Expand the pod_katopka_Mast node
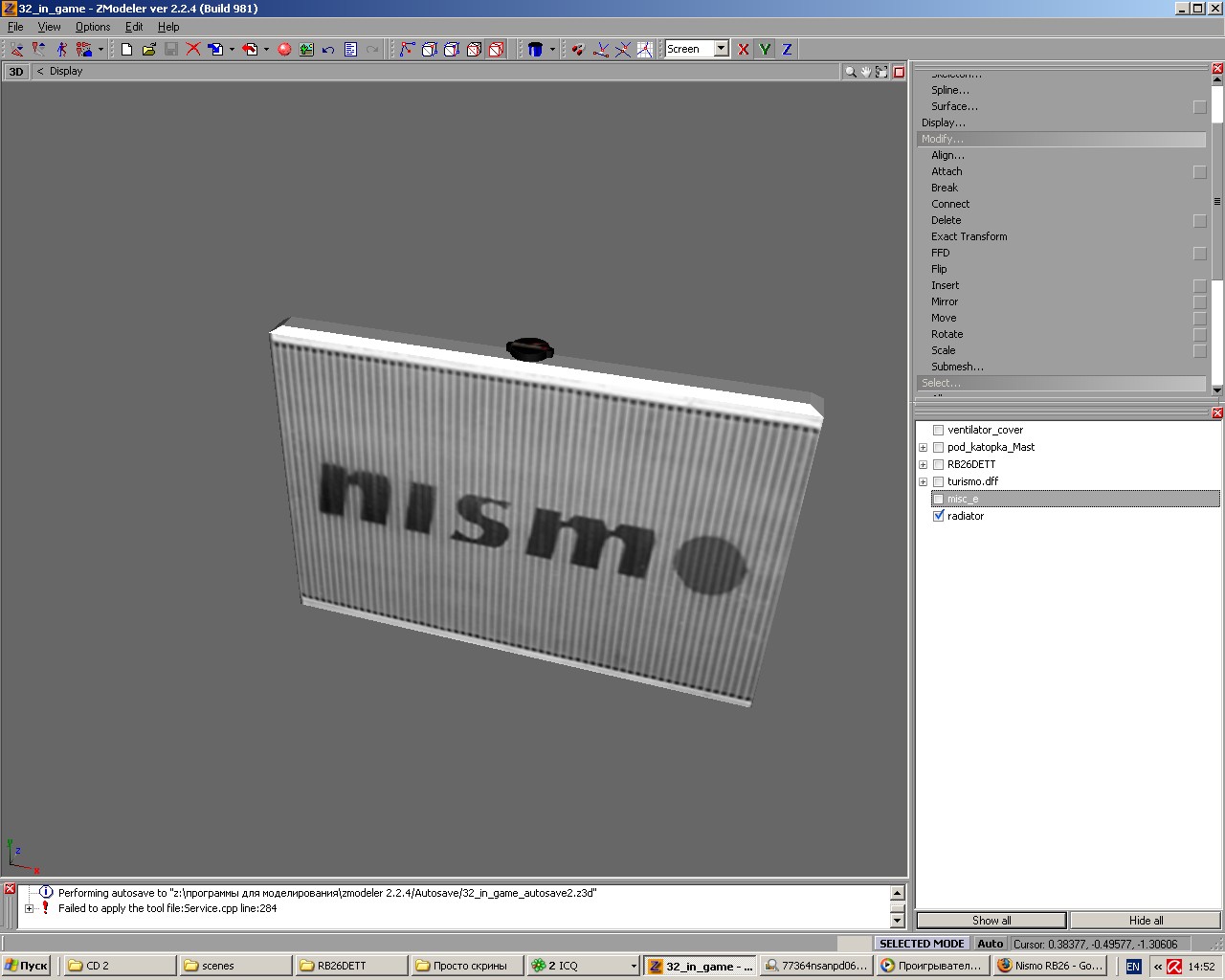The image size is (1225, 980). 923,447
